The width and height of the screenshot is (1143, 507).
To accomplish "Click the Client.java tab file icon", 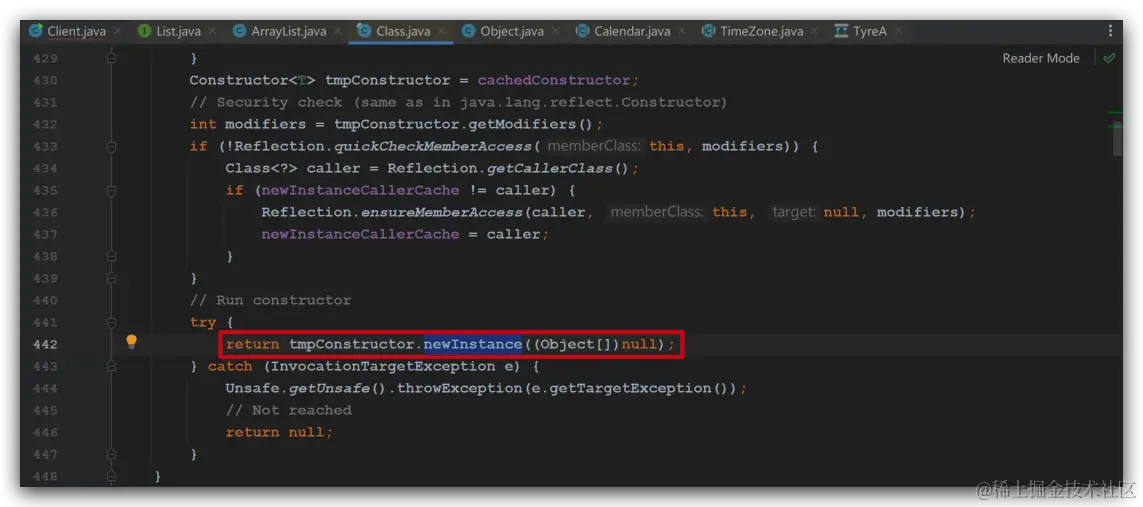I will pyautogui.click(x=36, y=31).
